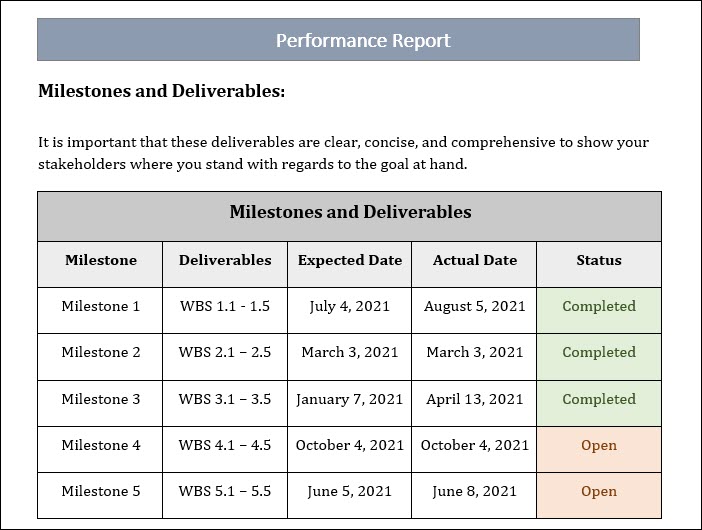This screenshot has height=530, width=702.
Task: Click the 'August 5, 2021' cell
Action: [474, 310]
